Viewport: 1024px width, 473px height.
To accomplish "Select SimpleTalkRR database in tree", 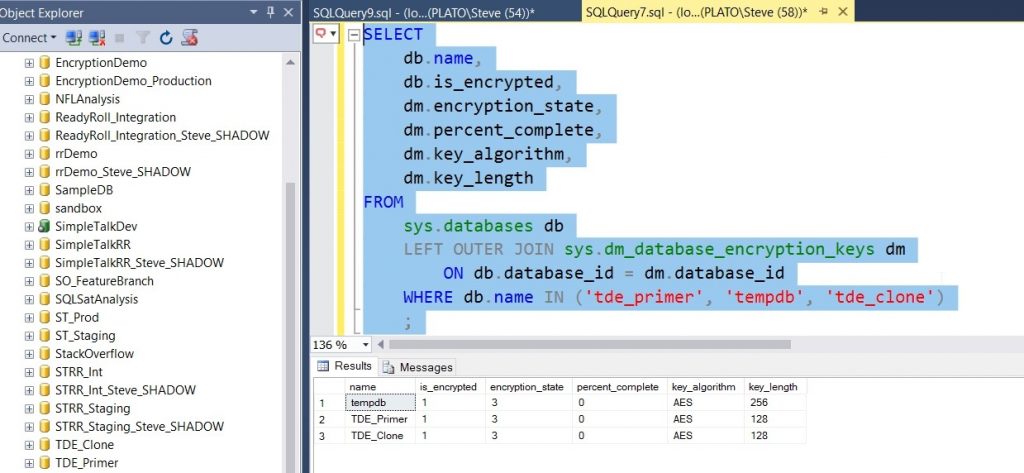I will [93, 244].
